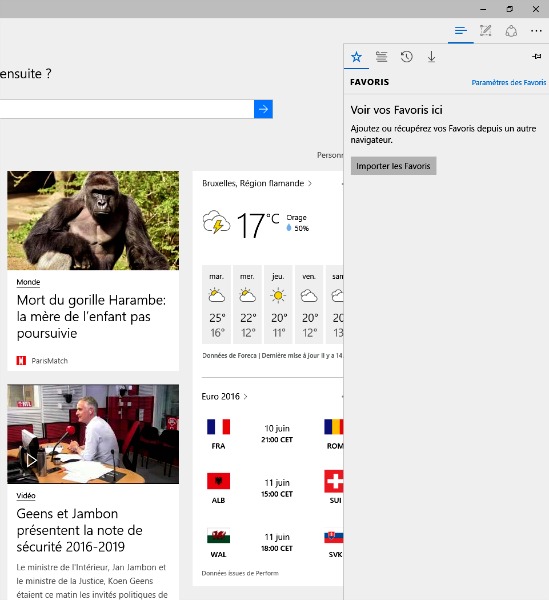The image size is (549, 600).
Task: Open the Hub panel icon
Action: [461, 31]
